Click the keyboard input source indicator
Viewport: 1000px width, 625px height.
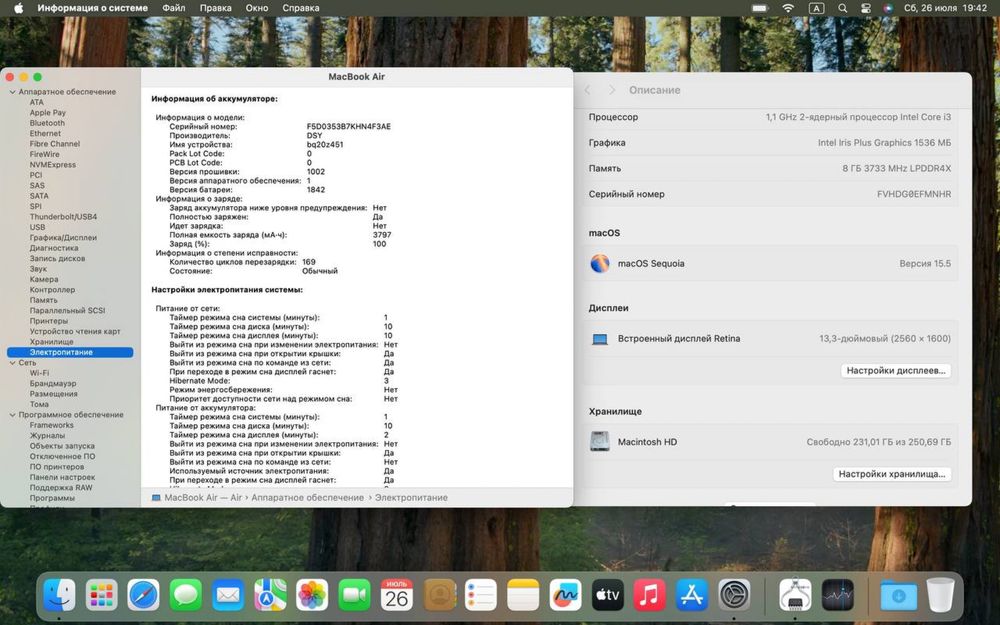tap(816, 8)
